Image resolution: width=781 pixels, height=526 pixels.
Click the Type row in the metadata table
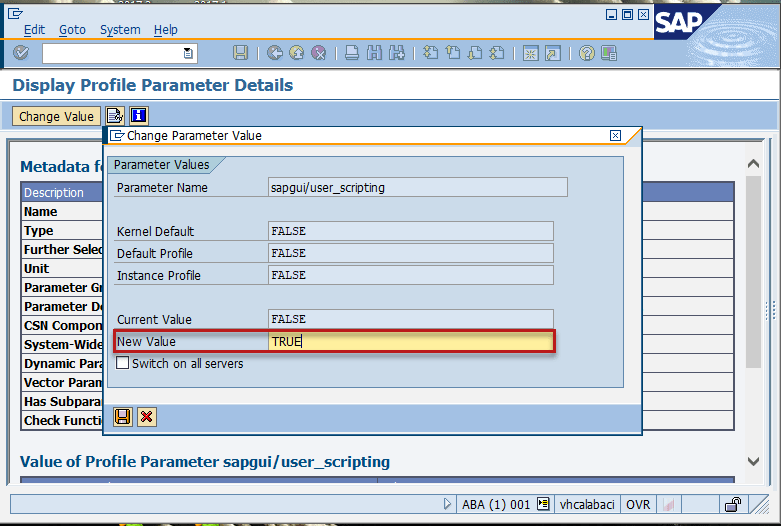coord(62,231)
